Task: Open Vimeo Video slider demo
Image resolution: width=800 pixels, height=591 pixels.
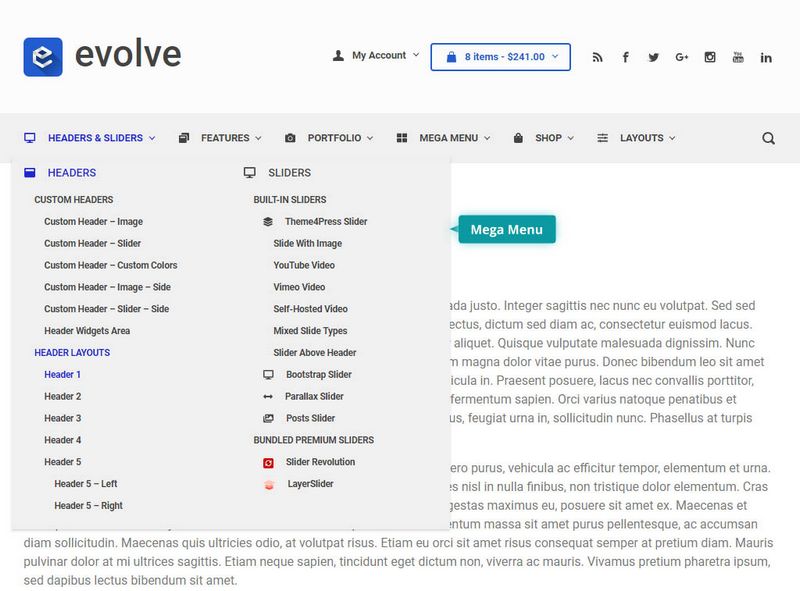Action: click(299, 287)
